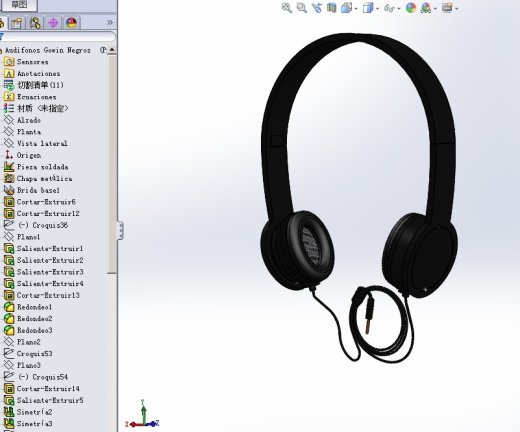The image size is (520, 432).
Task: Click the panel collapse handle
Action: pos(120,230)
